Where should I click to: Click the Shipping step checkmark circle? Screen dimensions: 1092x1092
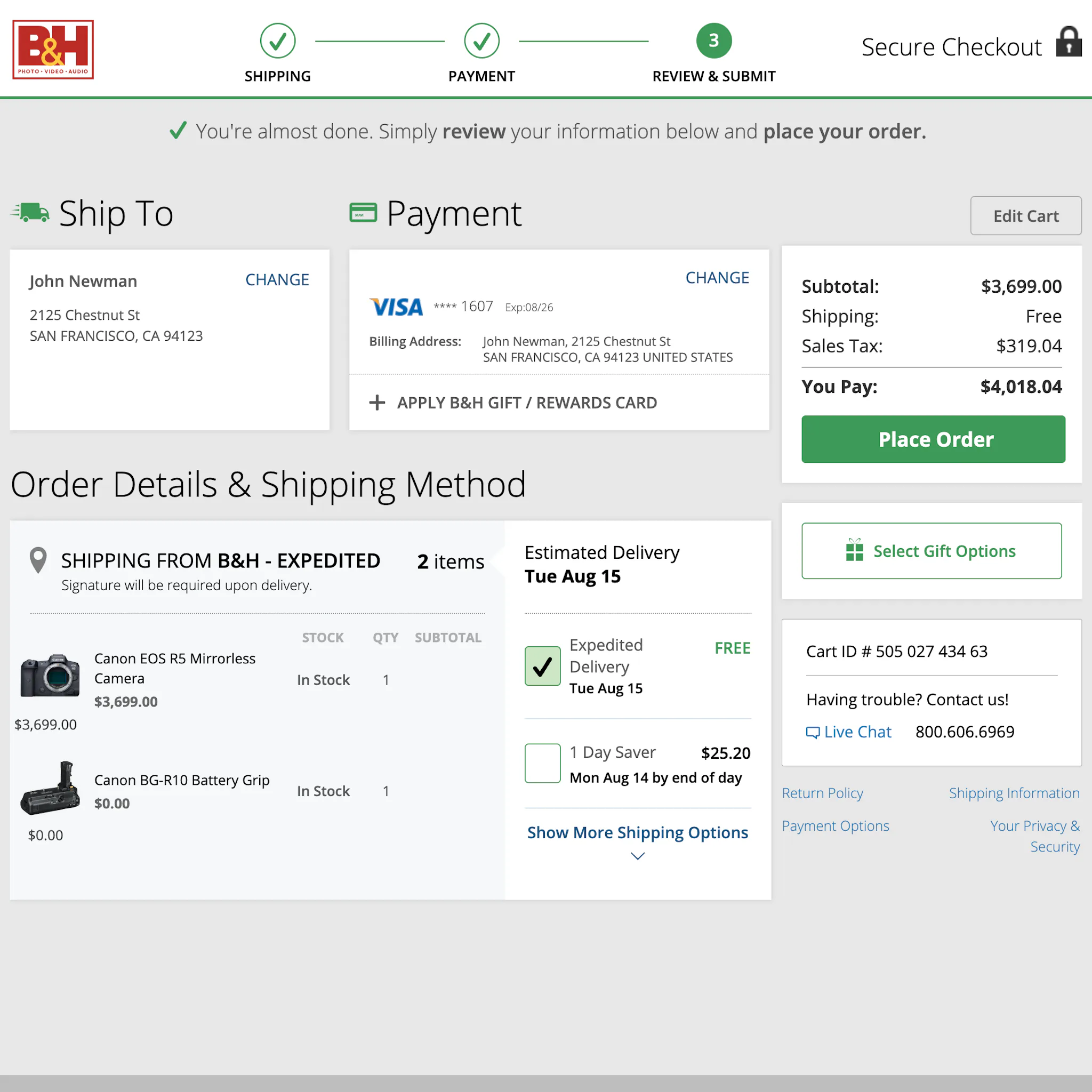277,41
